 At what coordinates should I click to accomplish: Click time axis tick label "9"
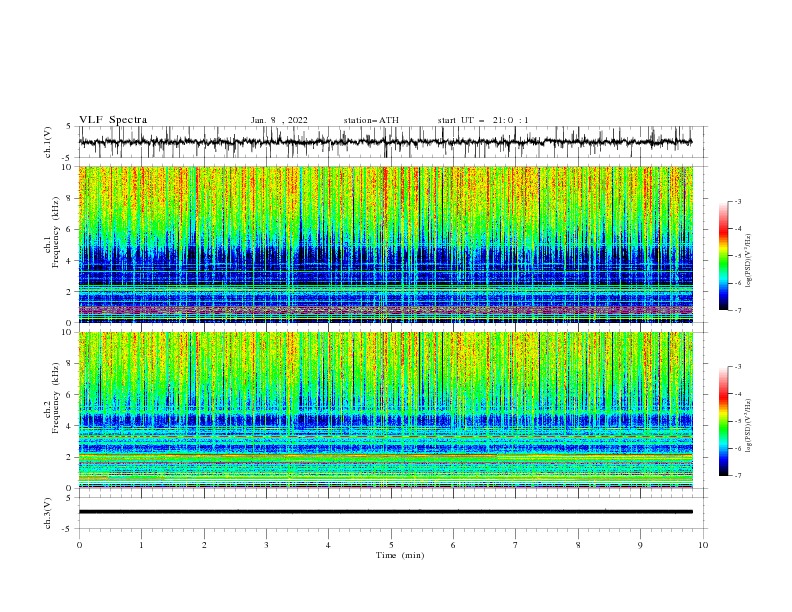point(640,545)
